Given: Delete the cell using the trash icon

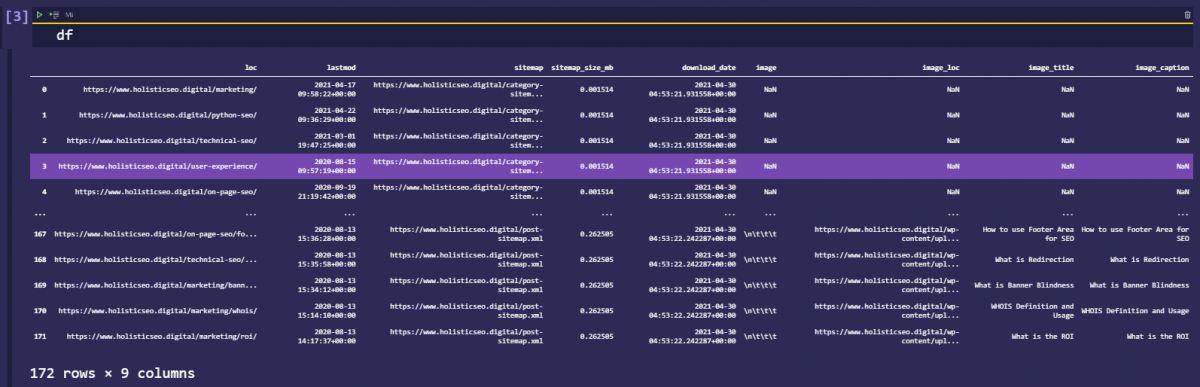Looking at the screenshot, I should [x=1187, y=15].
